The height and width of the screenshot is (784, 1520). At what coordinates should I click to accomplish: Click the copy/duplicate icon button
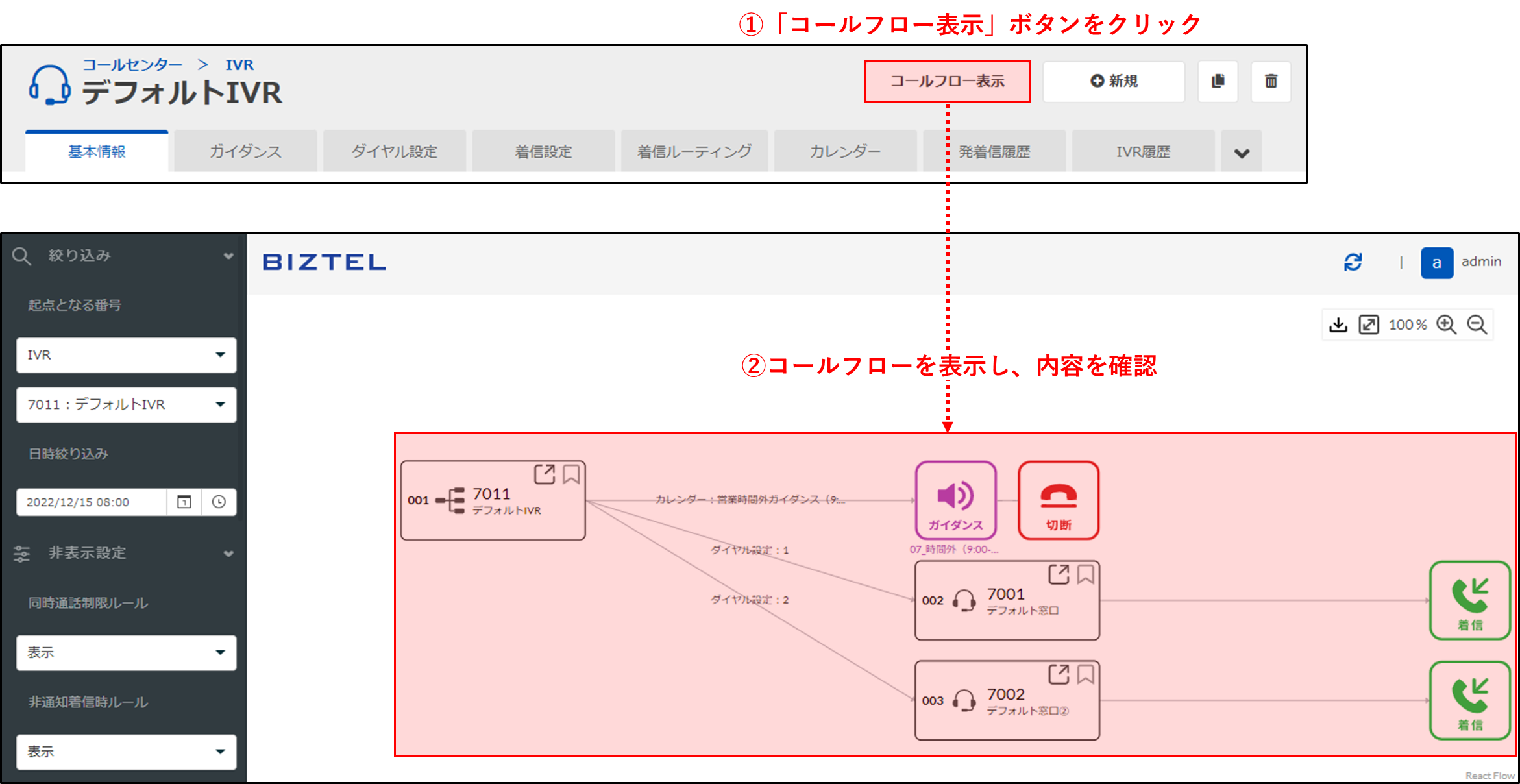point(1218,82)
